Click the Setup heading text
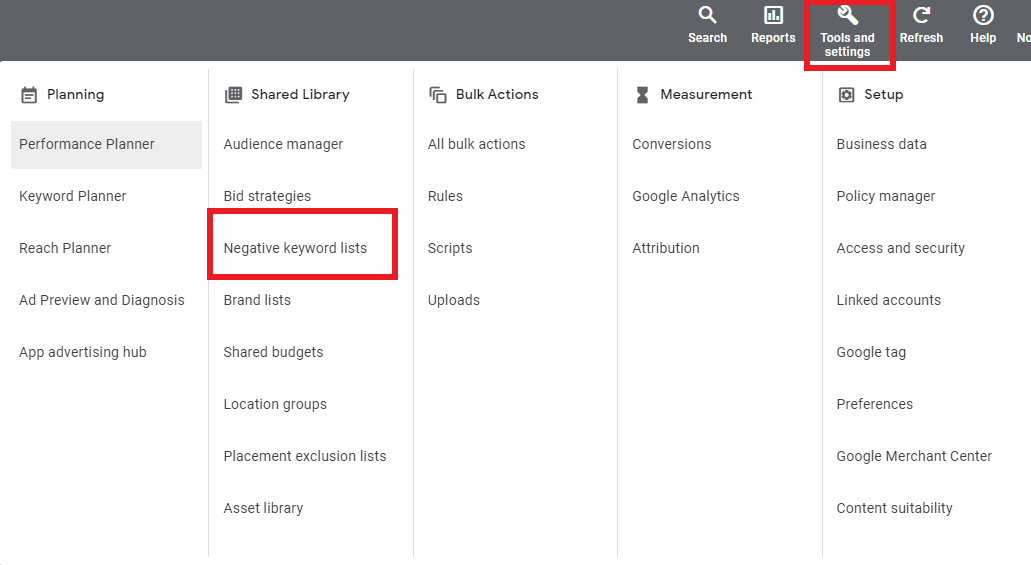Viewport: 1031px width, 565px height. click(884, 94)
